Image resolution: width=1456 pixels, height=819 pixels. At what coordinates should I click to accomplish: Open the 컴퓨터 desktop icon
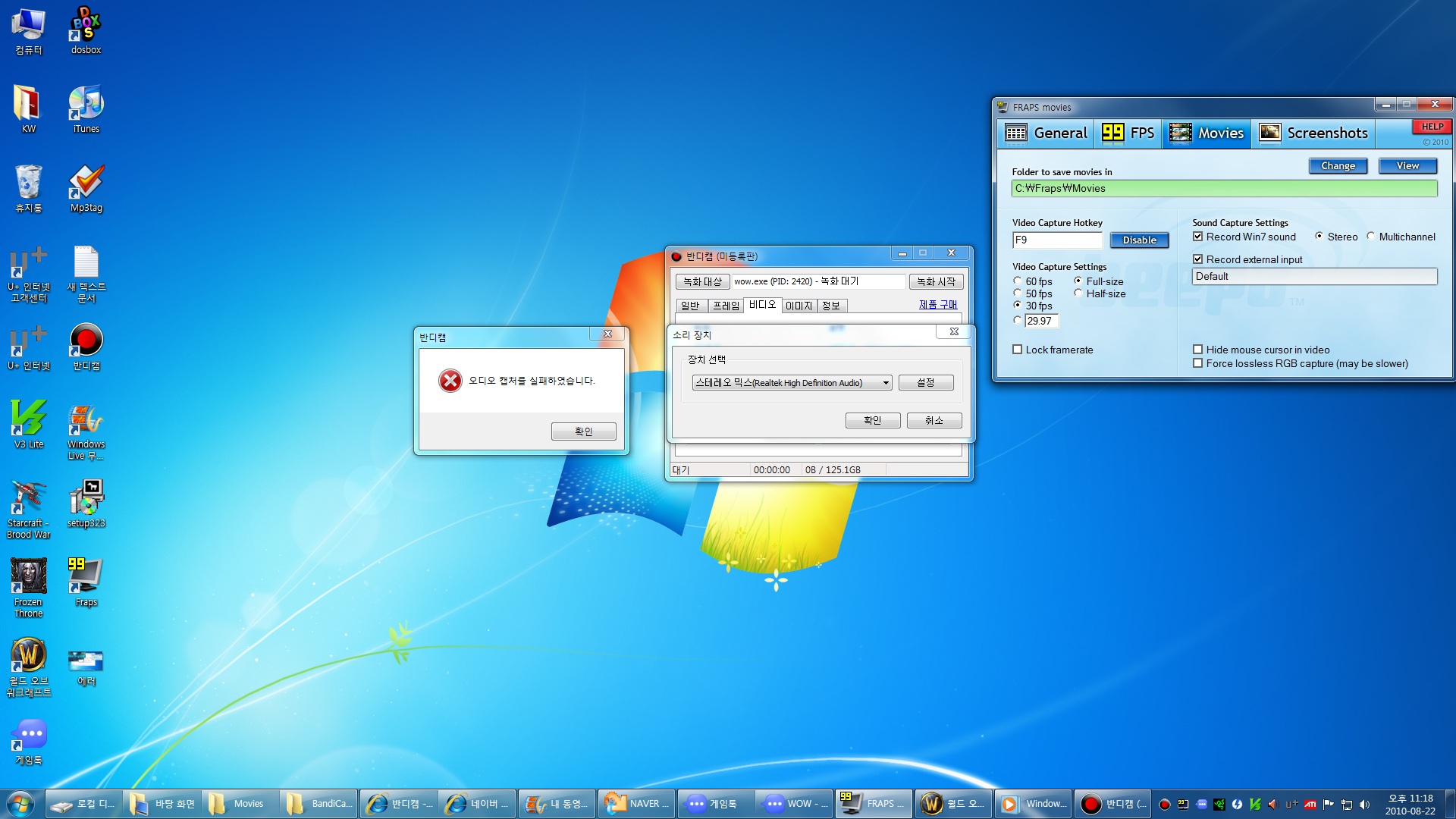[28, 30]
